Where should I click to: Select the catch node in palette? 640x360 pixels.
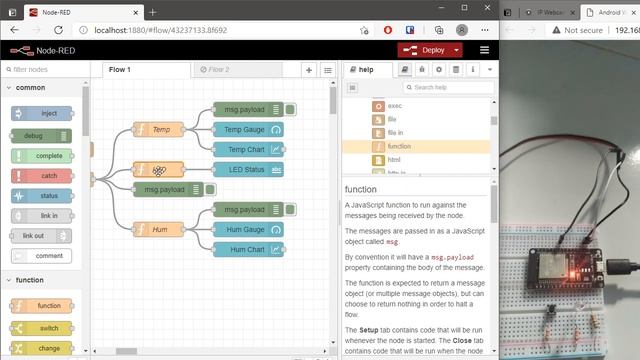point(42,176)
